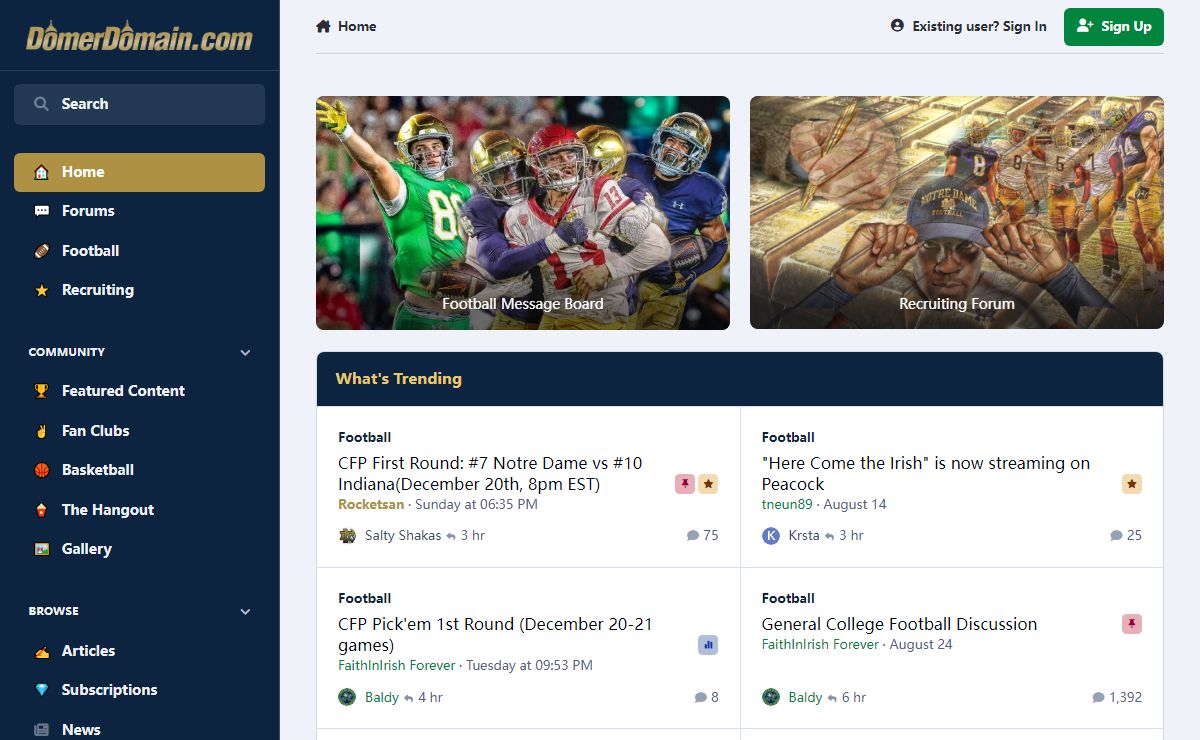Viewport: 1200px width, 740px height.
Task: Click the green Sign Up button
Action: 1114,26
